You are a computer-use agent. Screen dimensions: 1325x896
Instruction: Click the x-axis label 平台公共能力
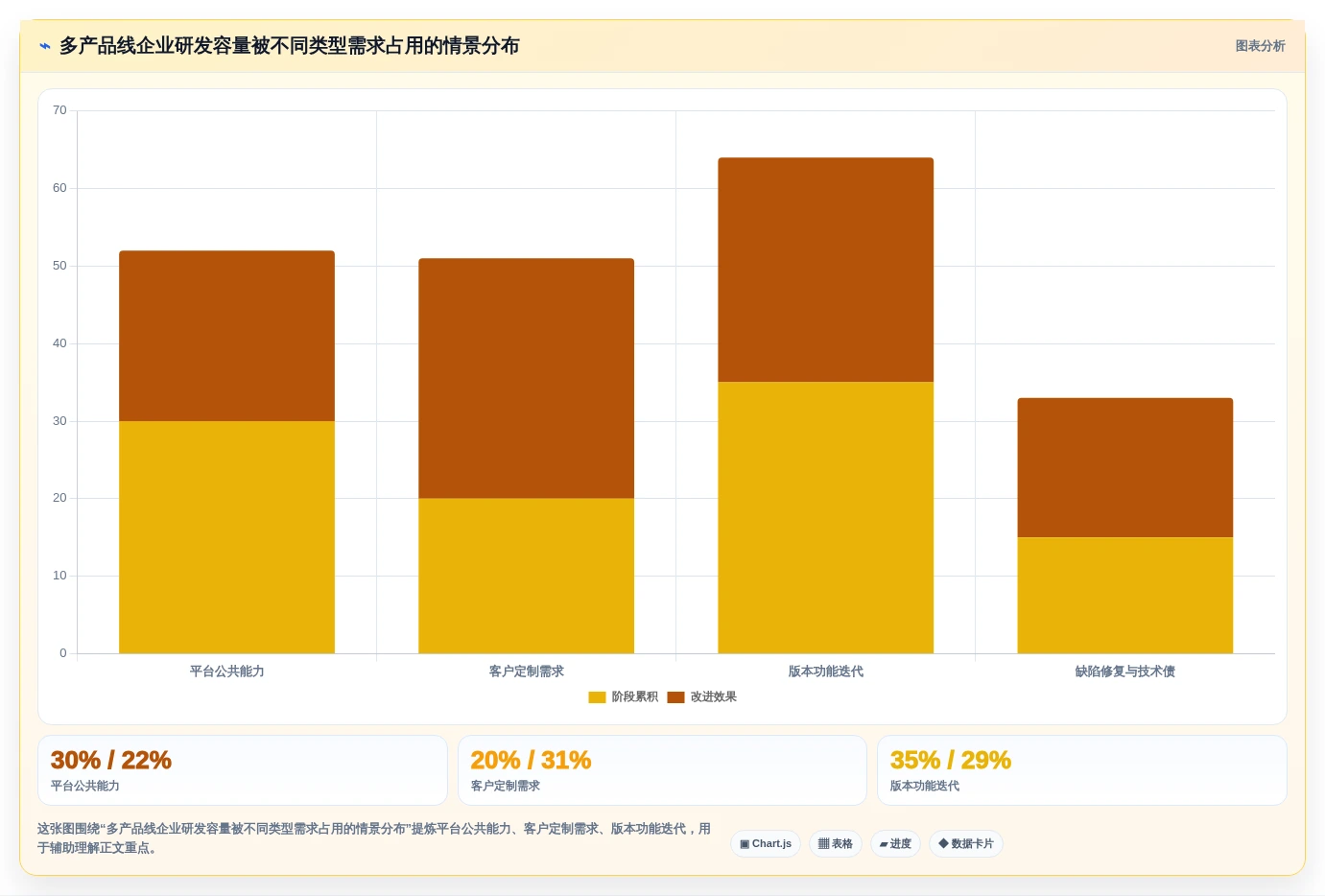click(x=226, y=672)
